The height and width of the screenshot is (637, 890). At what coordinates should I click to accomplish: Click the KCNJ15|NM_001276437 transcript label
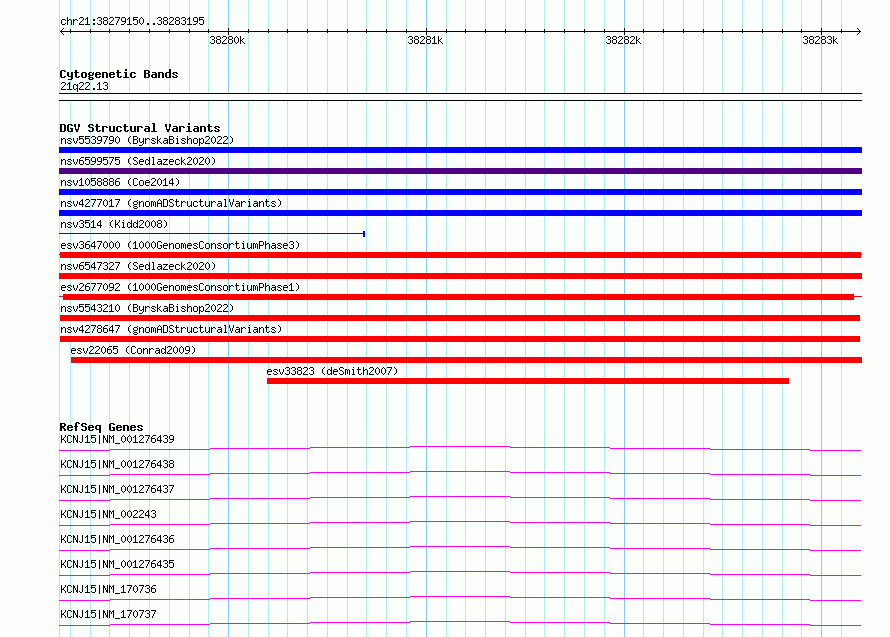coord(117,489)
